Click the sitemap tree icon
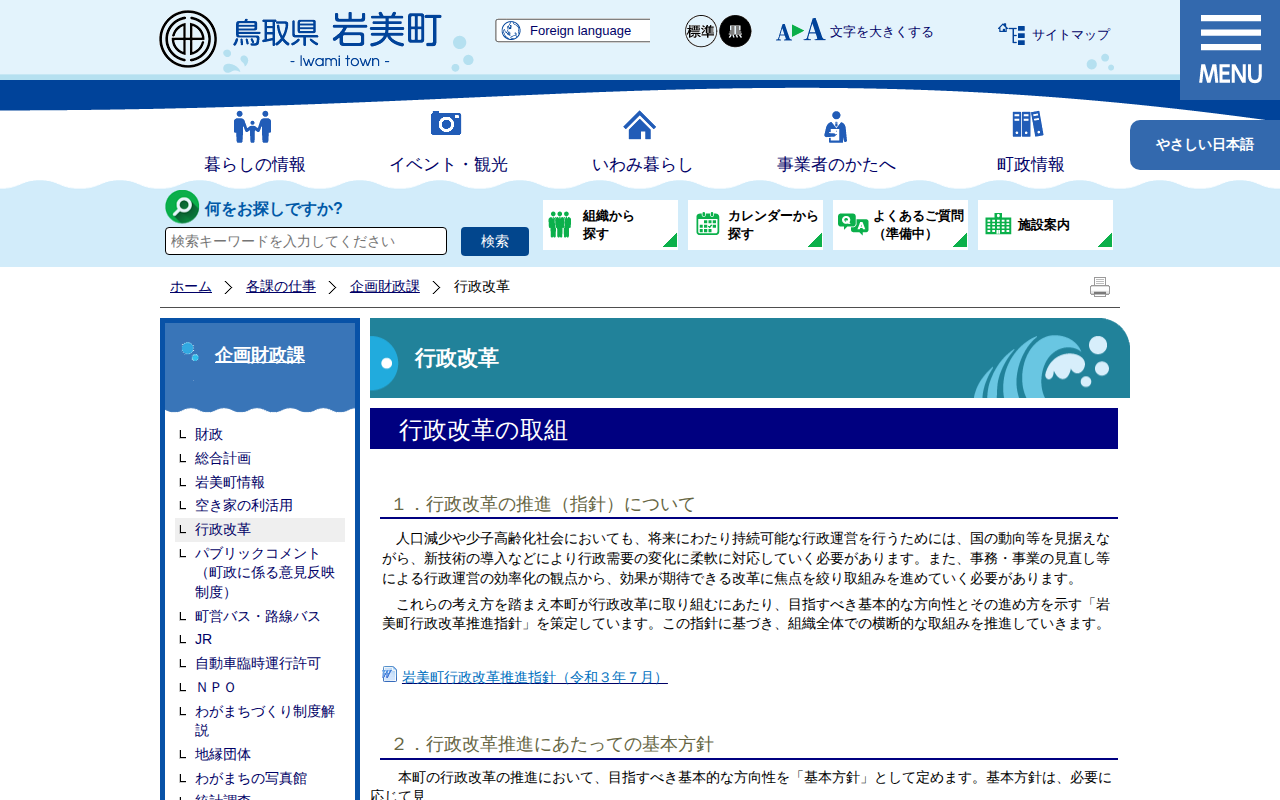This screenshot has width=1280, height=800. tap(1012, 34)
